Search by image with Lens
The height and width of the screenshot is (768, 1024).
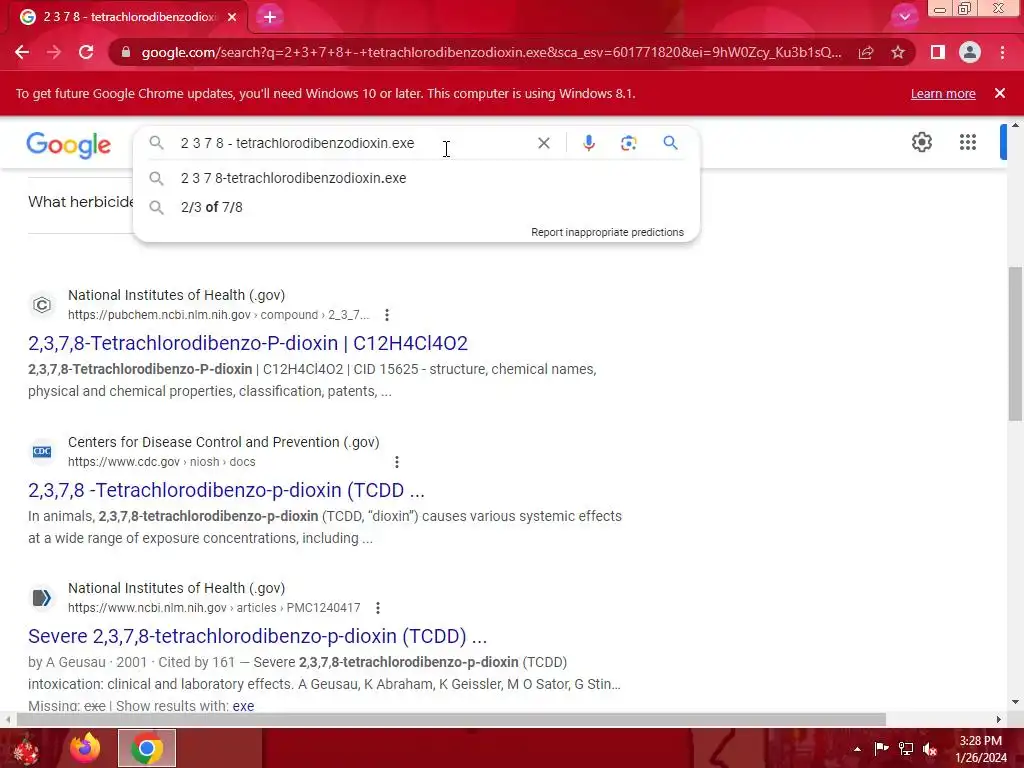pos(628,143)
